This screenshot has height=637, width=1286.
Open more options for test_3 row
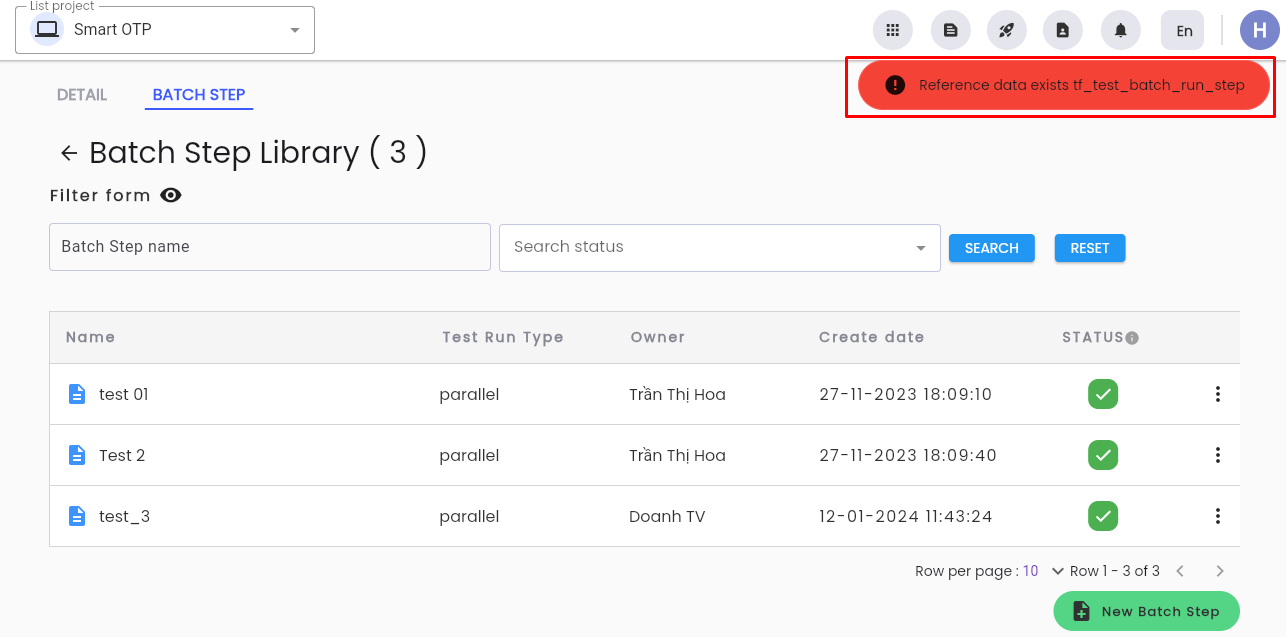click(1218, 516)
